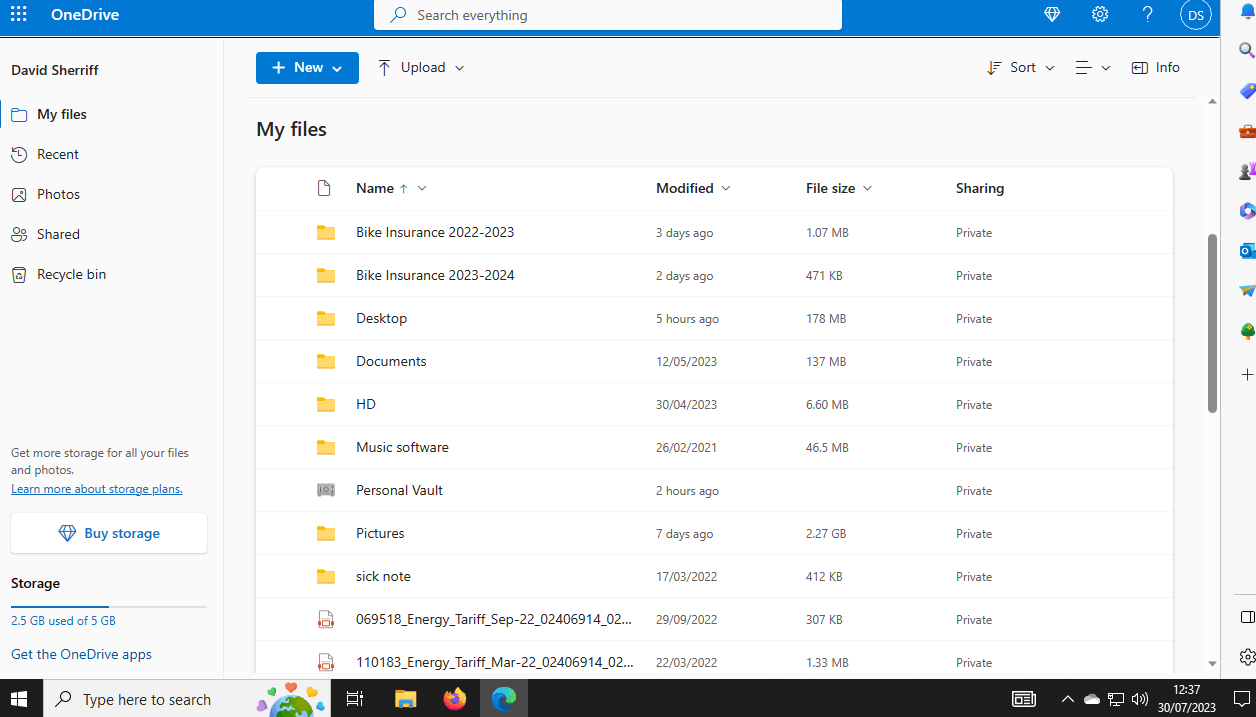
Task: Show hidden tray icons chevron
Action: 1067,699
